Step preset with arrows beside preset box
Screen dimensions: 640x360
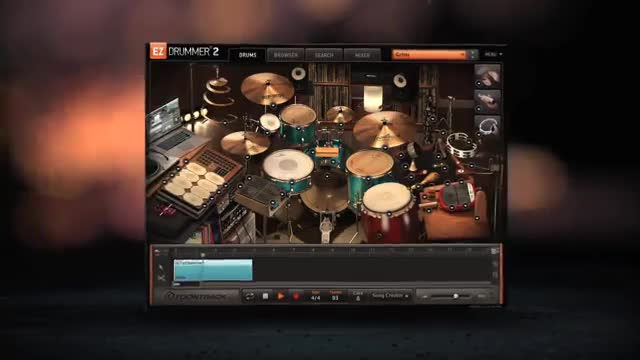pos(473,54)
